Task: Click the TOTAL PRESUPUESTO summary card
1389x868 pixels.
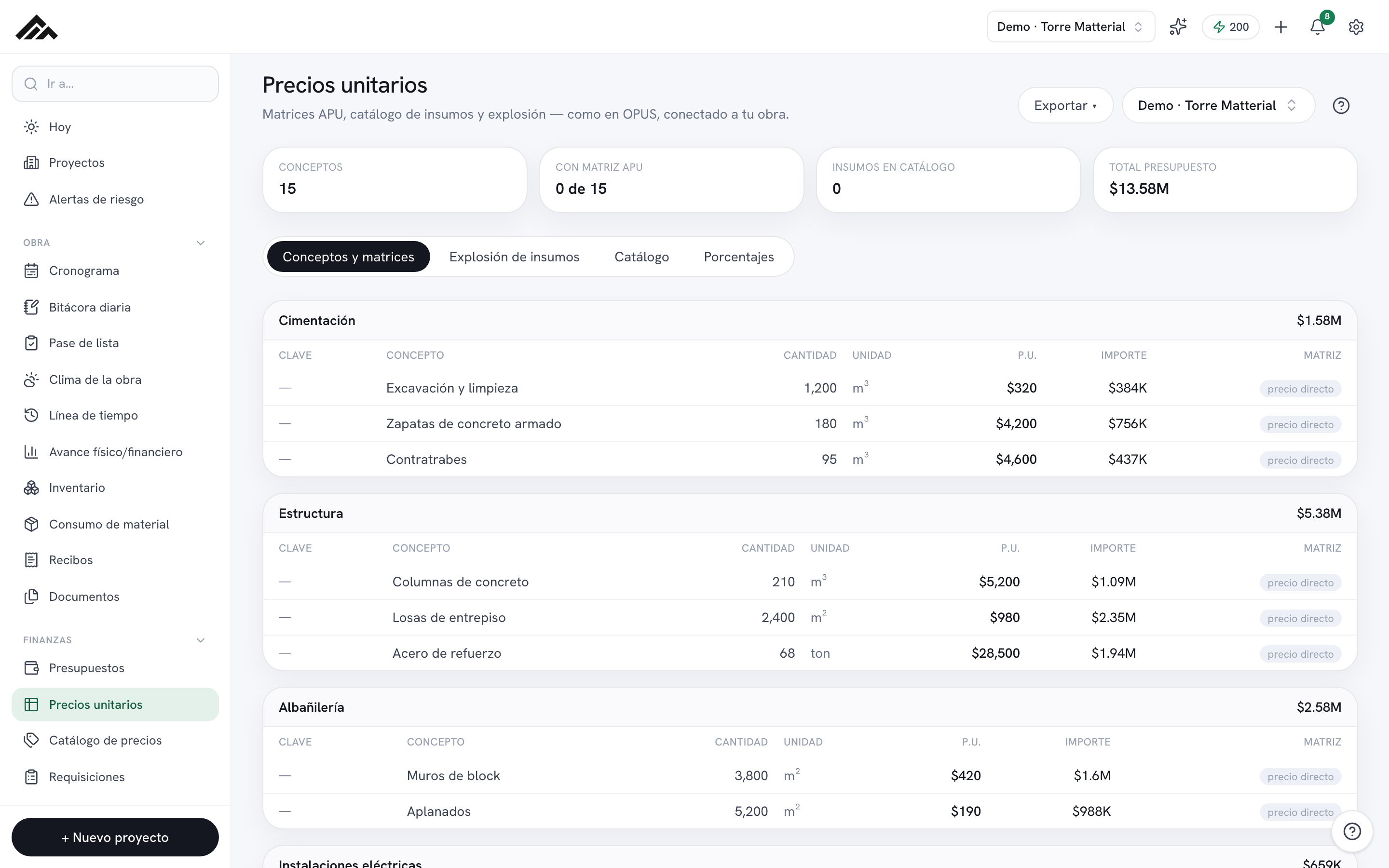Action: point(1225,180)
